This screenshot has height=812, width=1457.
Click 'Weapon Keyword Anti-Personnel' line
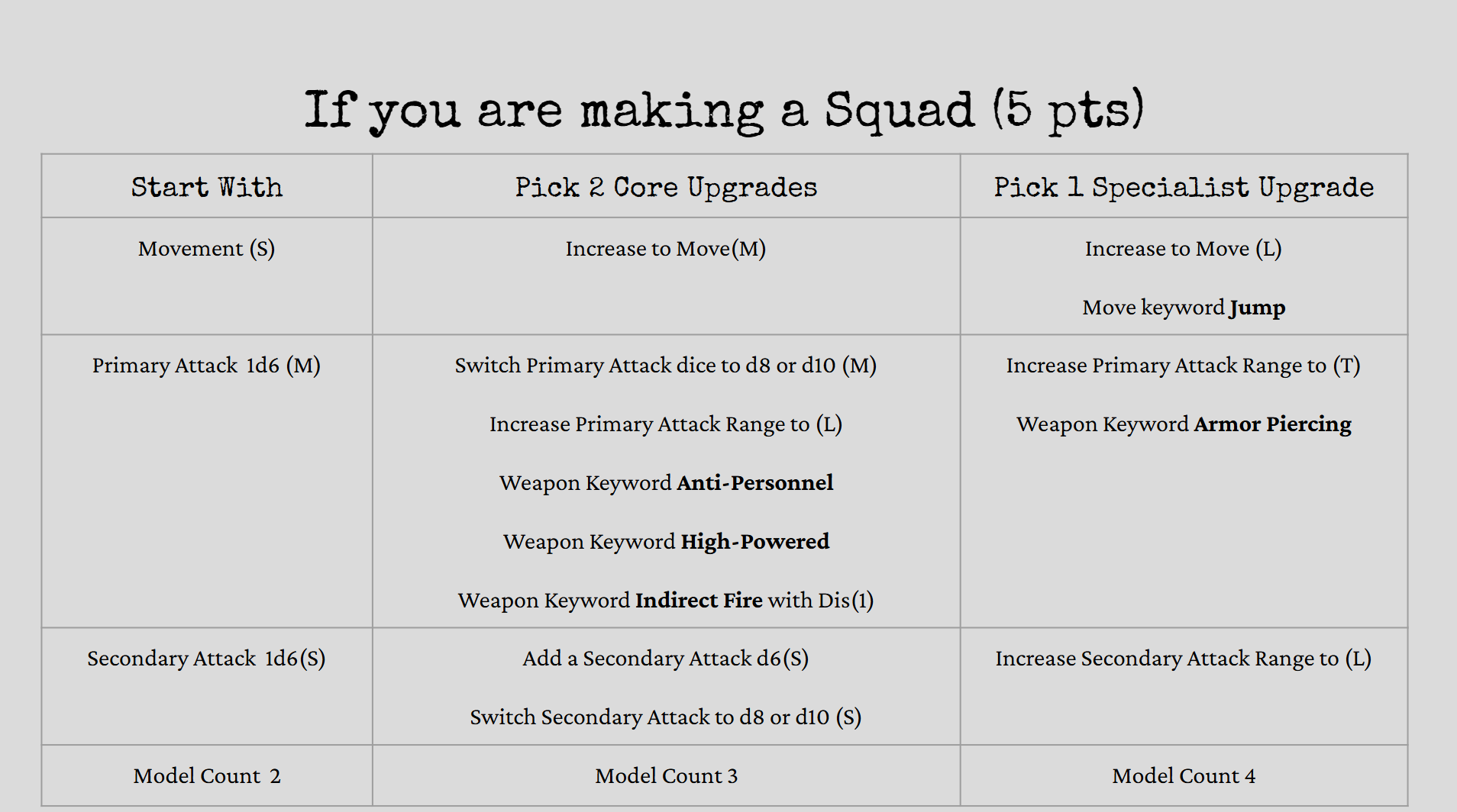pos(666,483)
